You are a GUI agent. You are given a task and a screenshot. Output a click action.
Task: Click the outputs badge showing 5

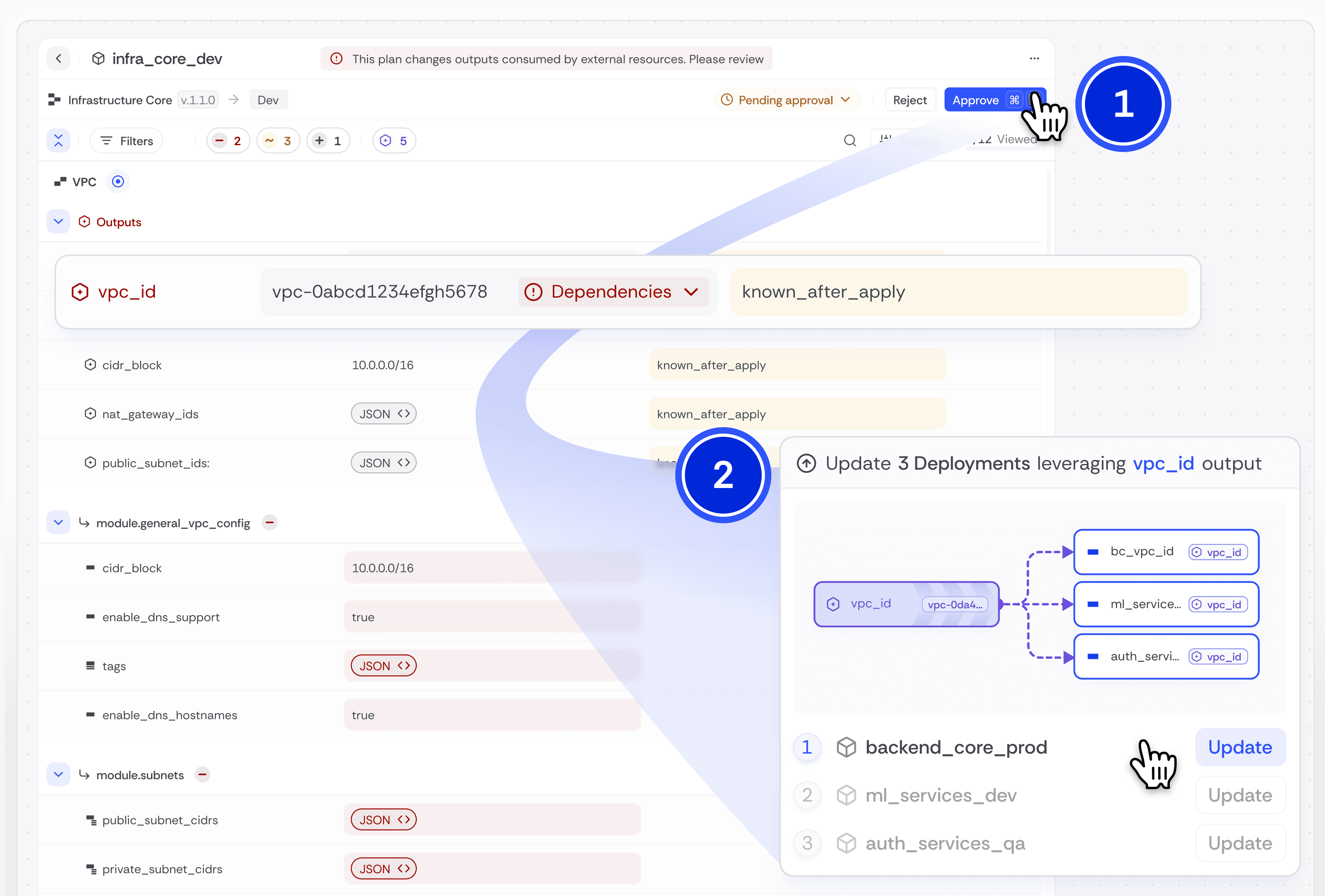point(393,140)
